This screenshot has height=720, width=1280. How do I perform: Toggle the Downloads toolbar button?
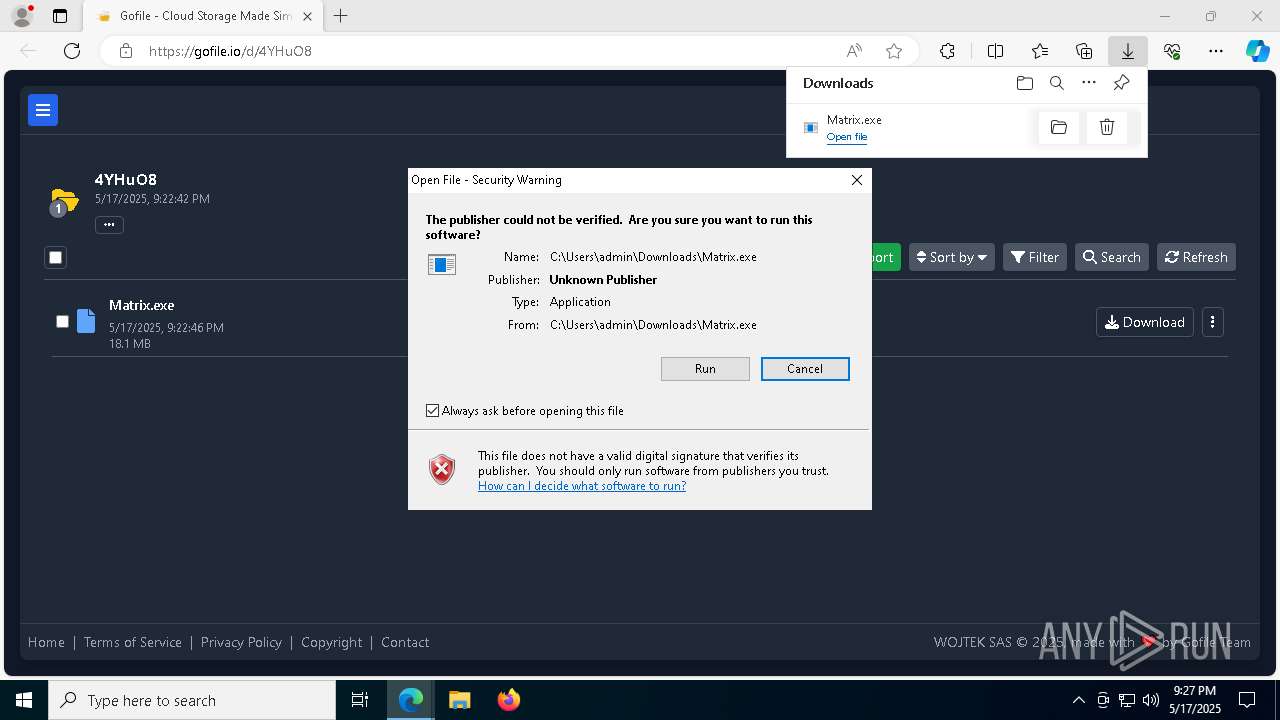click(x=1127, y=51)
